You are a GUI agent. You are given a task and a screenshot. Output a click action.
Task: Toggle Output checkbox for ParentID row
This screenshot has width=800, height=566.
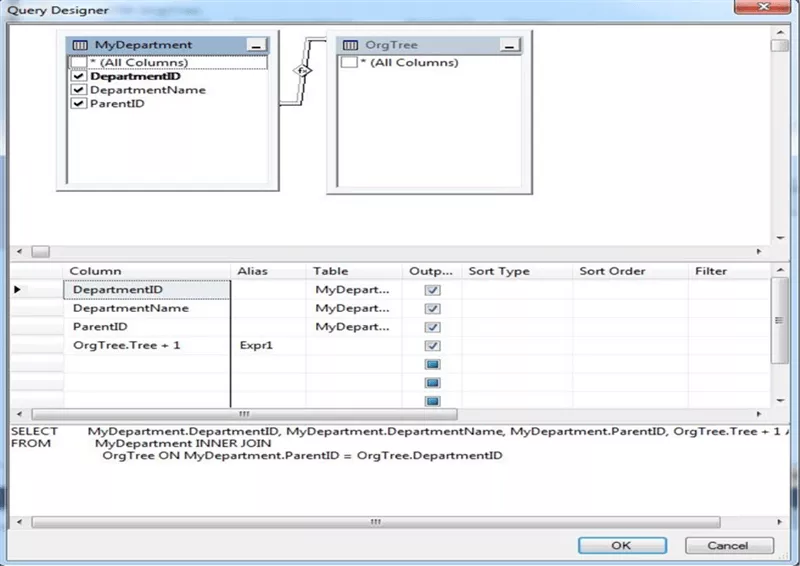432,327
